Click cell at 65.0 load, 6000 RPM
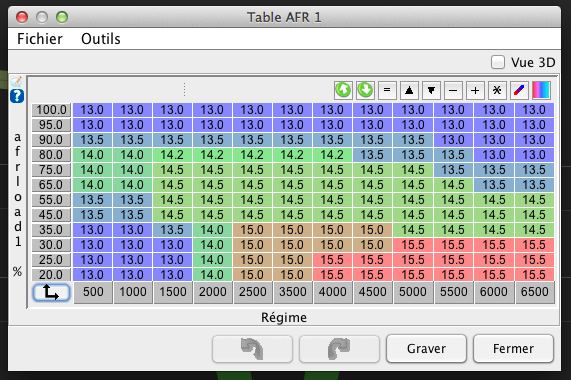This screenshot has height=380, width=571. click(494, 185)
